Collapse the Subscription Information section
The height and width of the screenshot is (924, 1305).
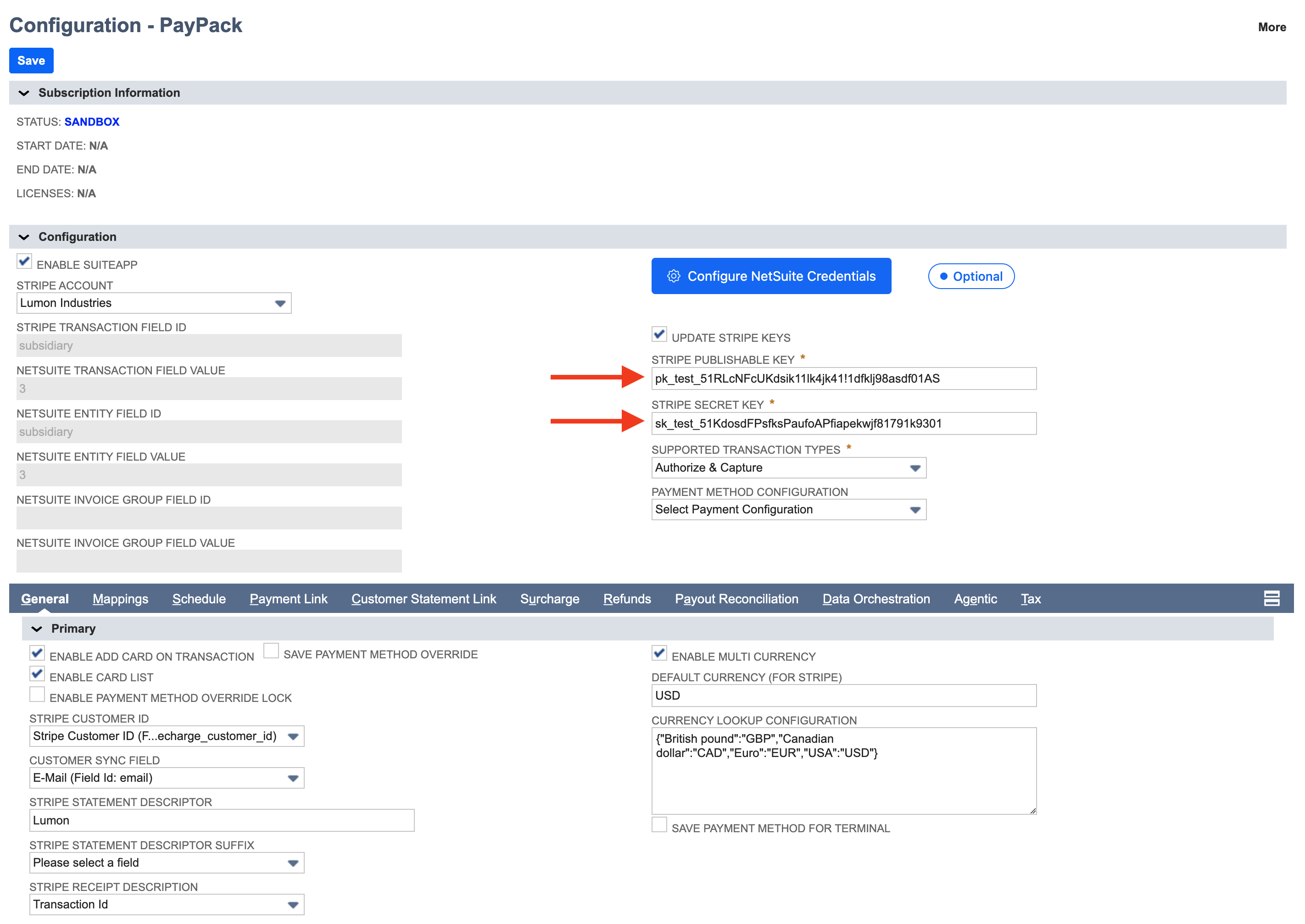[24, 93]
